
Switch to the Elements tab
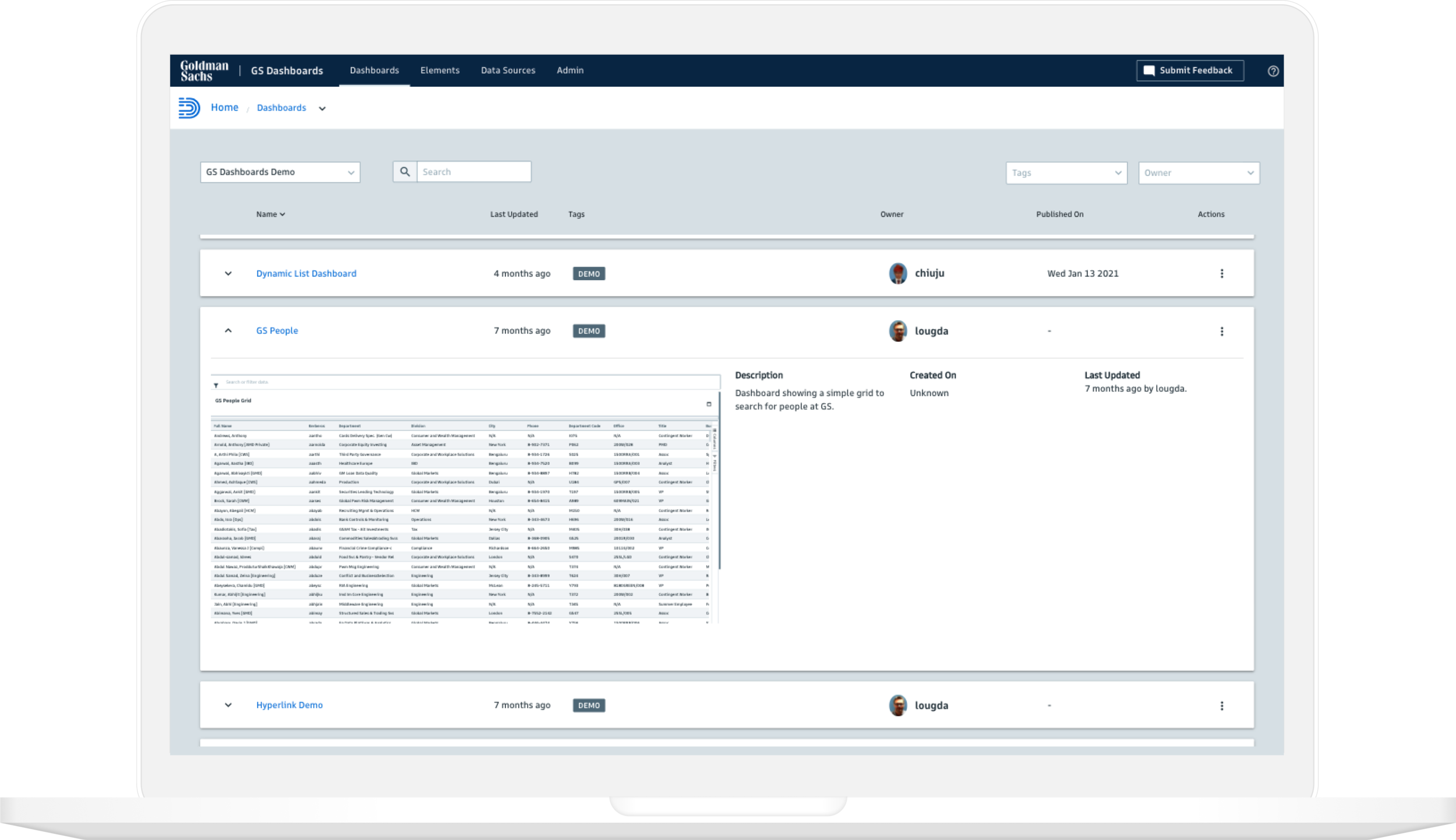click(440, 70)
